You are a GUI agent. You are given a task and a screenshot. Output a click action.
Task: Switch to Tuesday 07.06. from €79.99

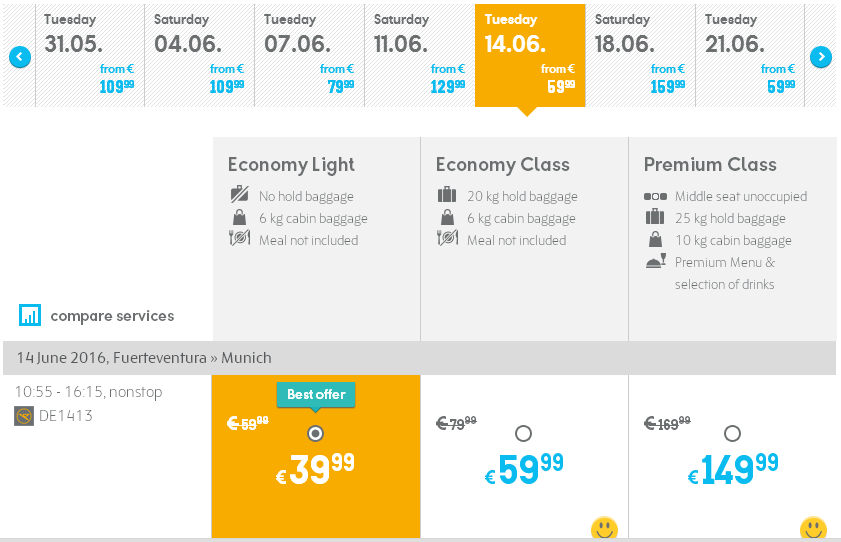(309, 56)
